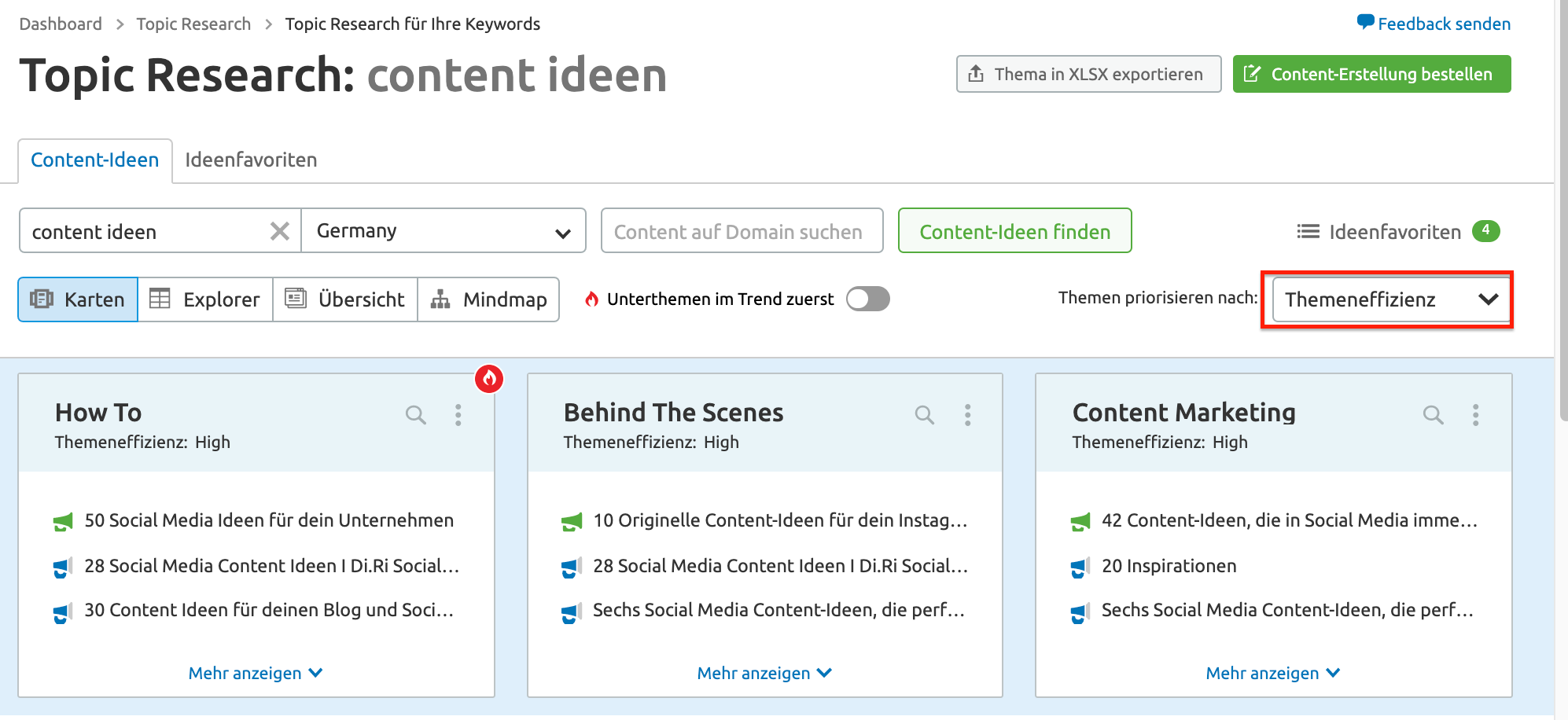Click Content-Ideen finden button
Viewport: 1568px width, 720px height.
point(1014,230)
